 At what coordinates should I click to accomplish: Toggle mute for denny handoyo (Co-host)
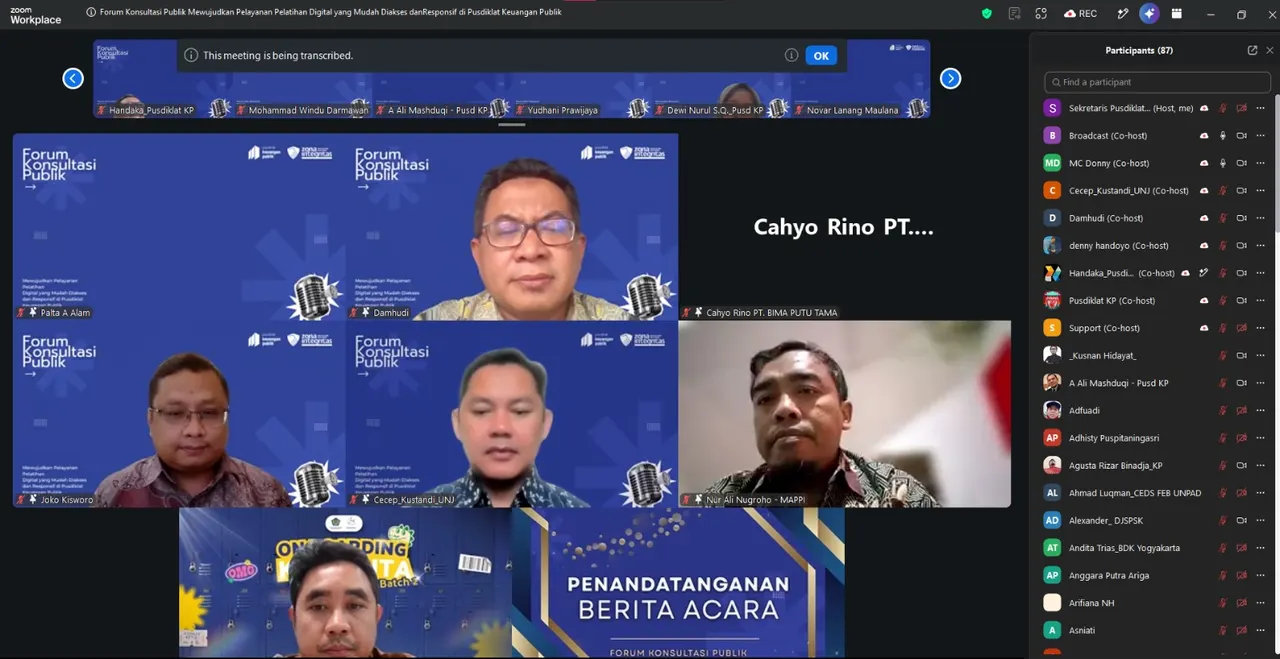click(1222, 245)
